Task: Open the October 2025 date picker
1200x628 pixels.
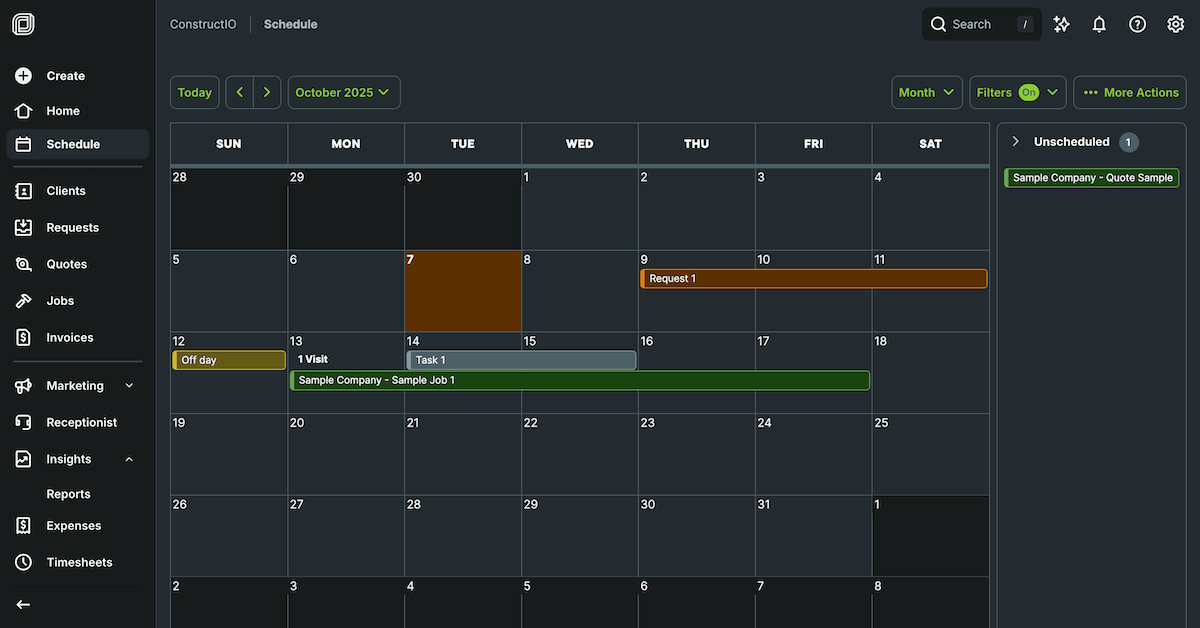Action: pos(343,92)
